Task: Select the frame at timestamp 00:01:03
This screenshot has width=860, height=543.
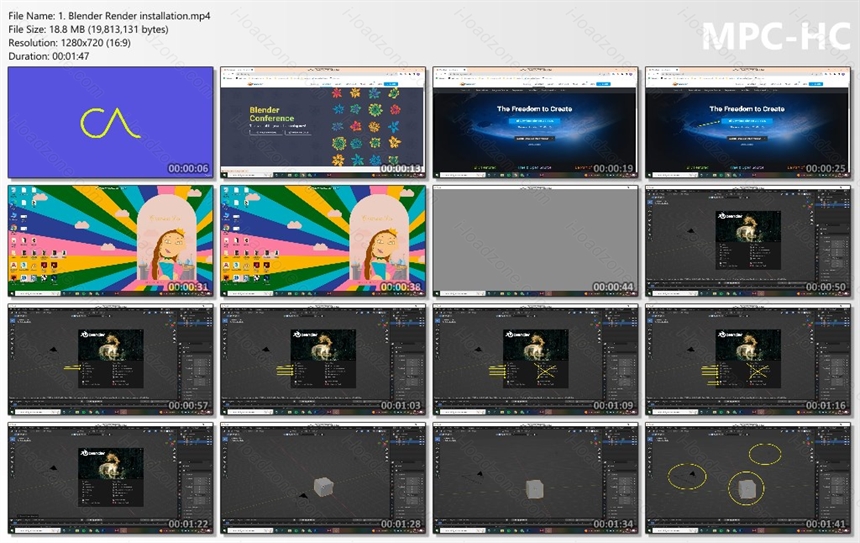Action: 323,359
